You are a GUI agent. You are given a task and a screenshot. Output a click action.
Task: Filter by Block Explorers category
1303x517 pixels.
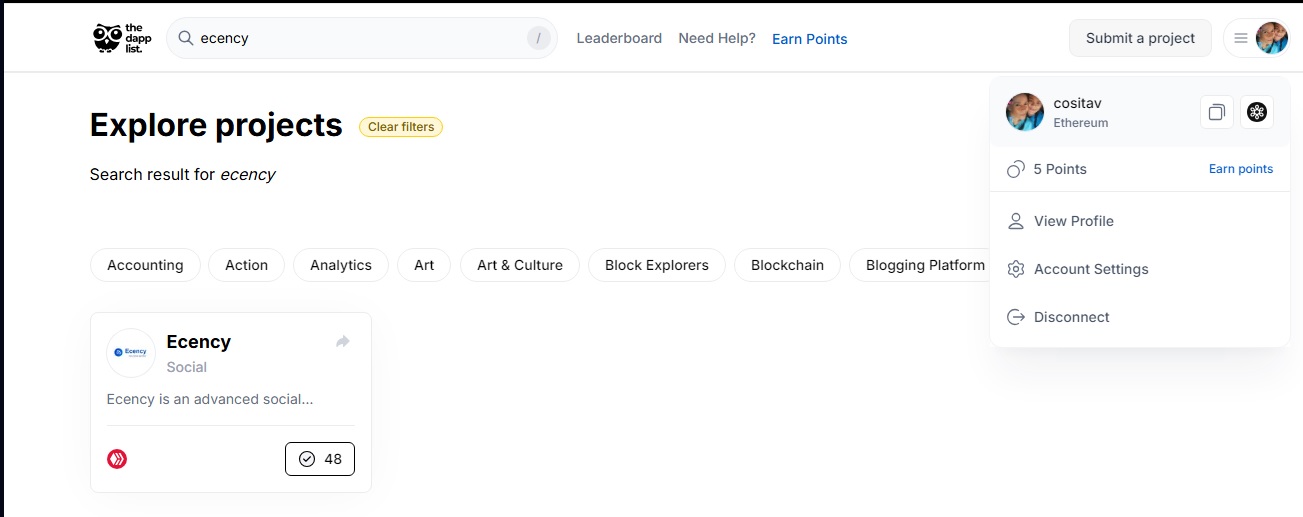pyautogui.click(x=657, y=265)
